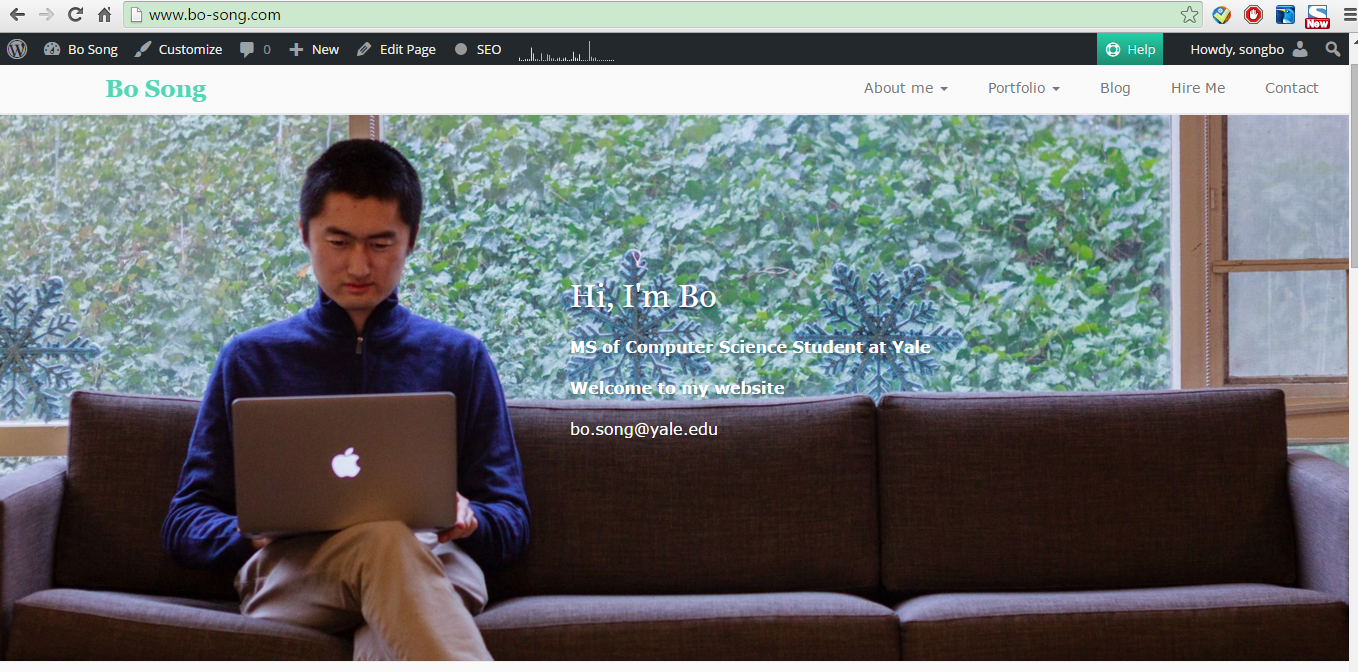Click the "Hi, I'm Bo" heading
Viewport: 1358px width, 672px height.
644,296
